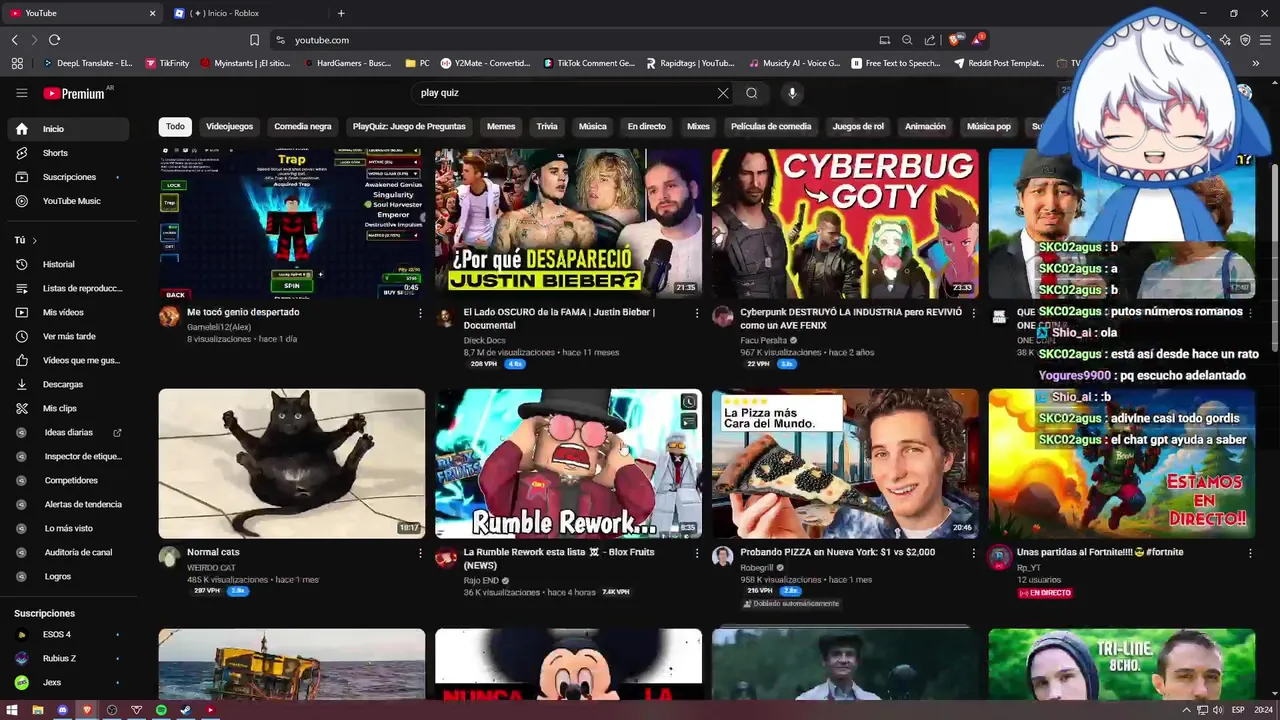The height and width of the screenshot is (720, 1280).
Task: Open options menu for Cyberpunk video
Action: (x=974, y=313)
